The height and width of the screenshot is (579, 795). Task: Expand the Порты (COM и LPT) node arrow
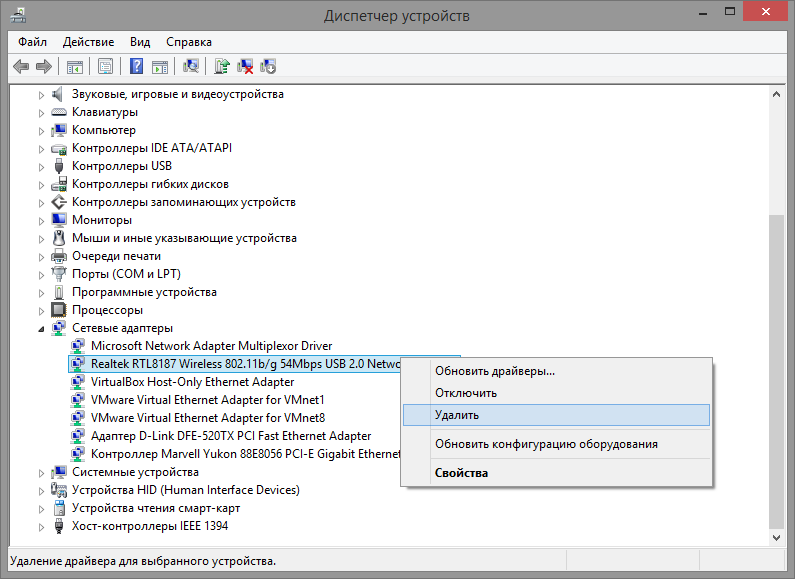tap(41, 275)
